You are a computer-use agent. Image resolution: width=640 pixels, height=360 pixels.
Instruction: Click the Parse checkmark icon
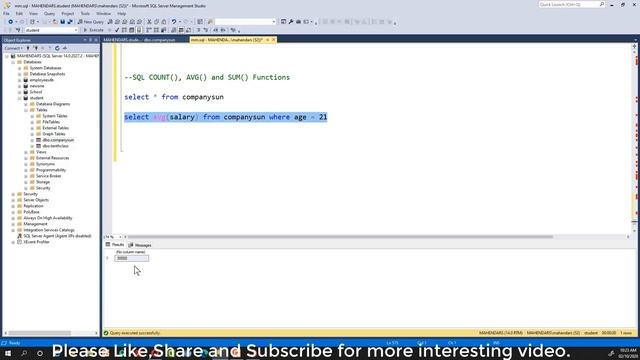117,30
